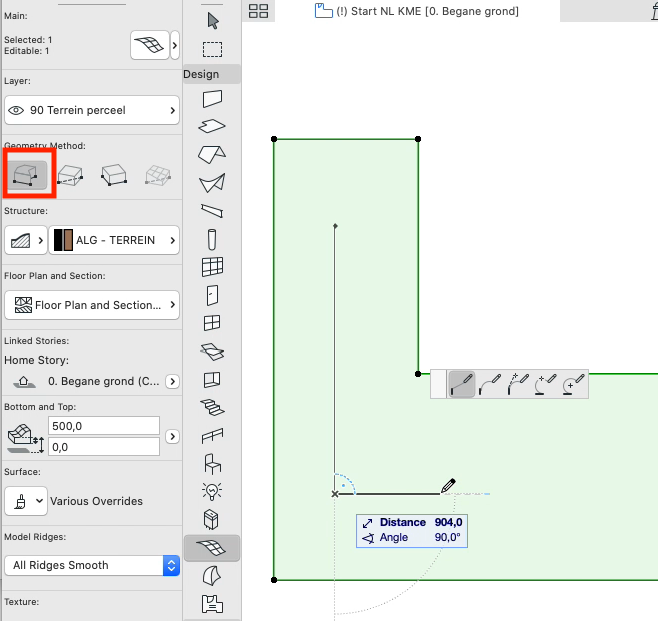Viewport: 658px width, 621px height.
Task: Select third Geometry Method option
Action: [114, 175]
